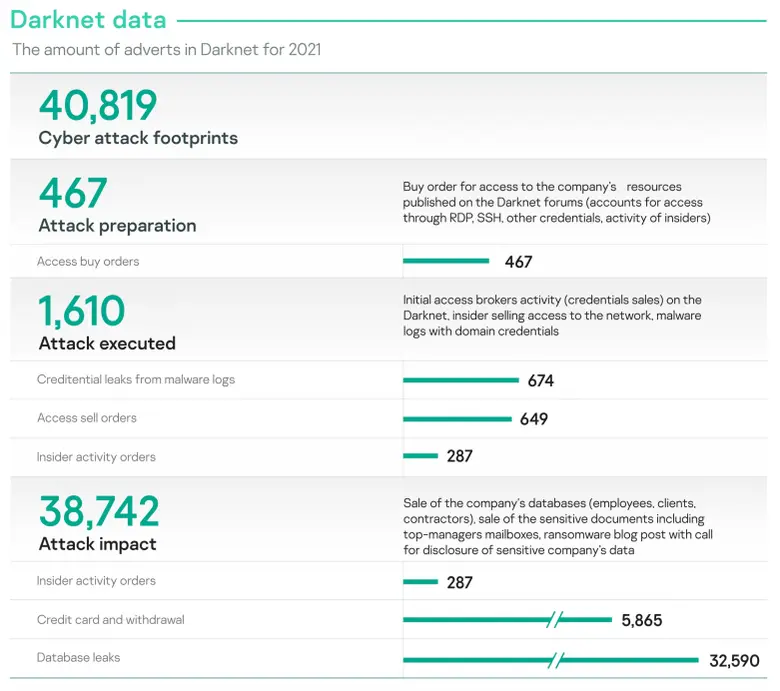The image size is (780, 691).
Task: Select the "Access sell orders" row label
Action: pyautogui.click(x=87, y=418)
